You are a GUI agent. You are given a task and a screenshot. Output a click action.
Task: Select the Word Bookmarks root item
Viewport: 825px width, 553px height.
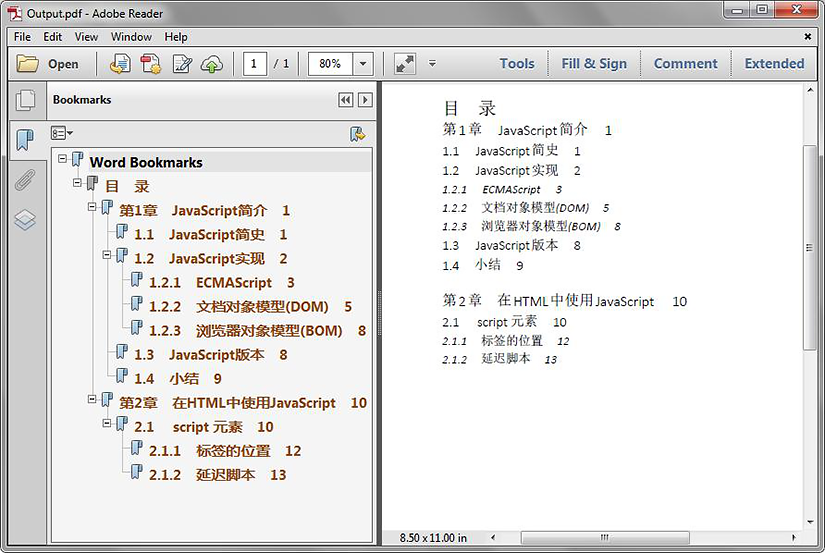146,163
